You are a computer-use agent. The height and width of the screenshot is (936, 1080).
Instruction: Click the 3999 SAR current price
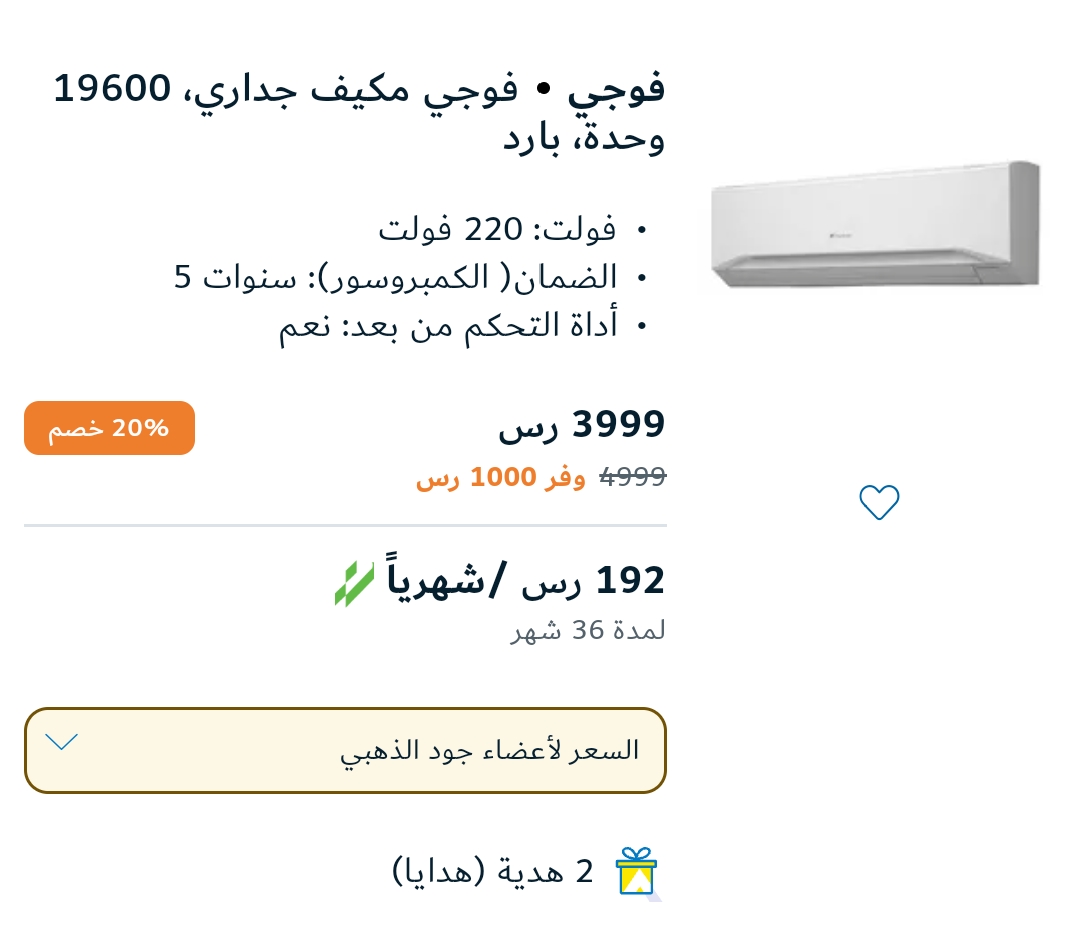pyautogui.click(x=582, y=424)
